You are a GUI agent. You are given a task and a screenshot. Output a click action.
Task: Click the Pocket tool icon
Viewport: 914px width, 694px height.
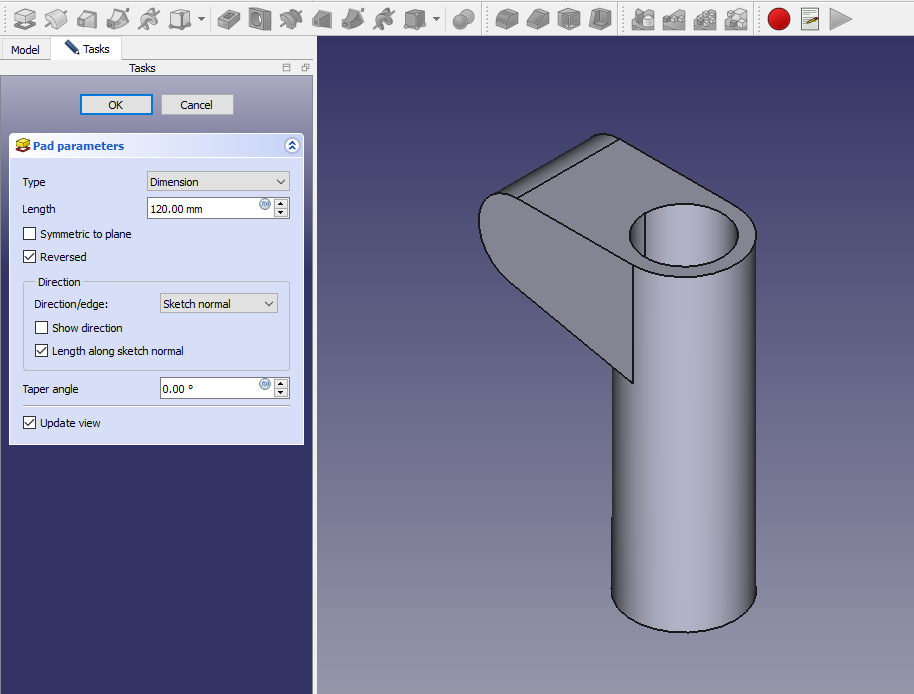[x=229, y=18]
